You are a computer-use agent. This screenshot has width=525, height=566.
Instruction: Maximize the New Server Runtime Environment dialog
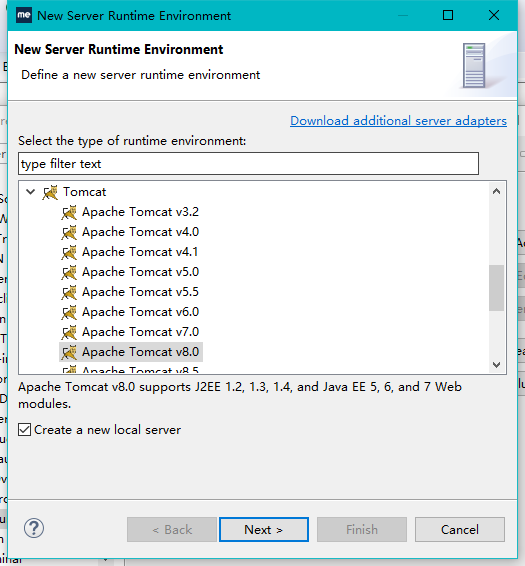coord(448,15)
